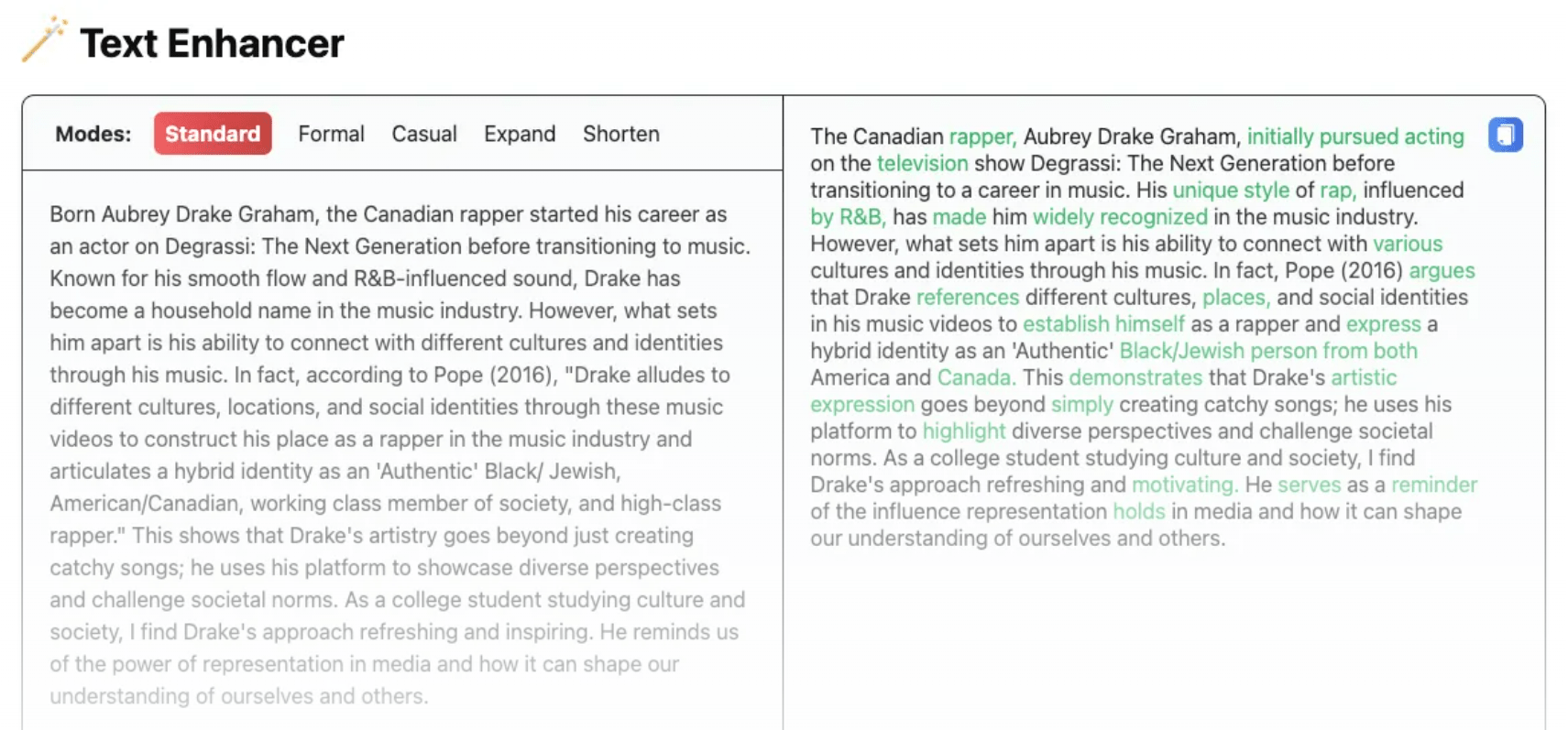This screenshot has width=1568, height=730.
Task: Pick the Expand mode
Action: (x=520, y=134)
